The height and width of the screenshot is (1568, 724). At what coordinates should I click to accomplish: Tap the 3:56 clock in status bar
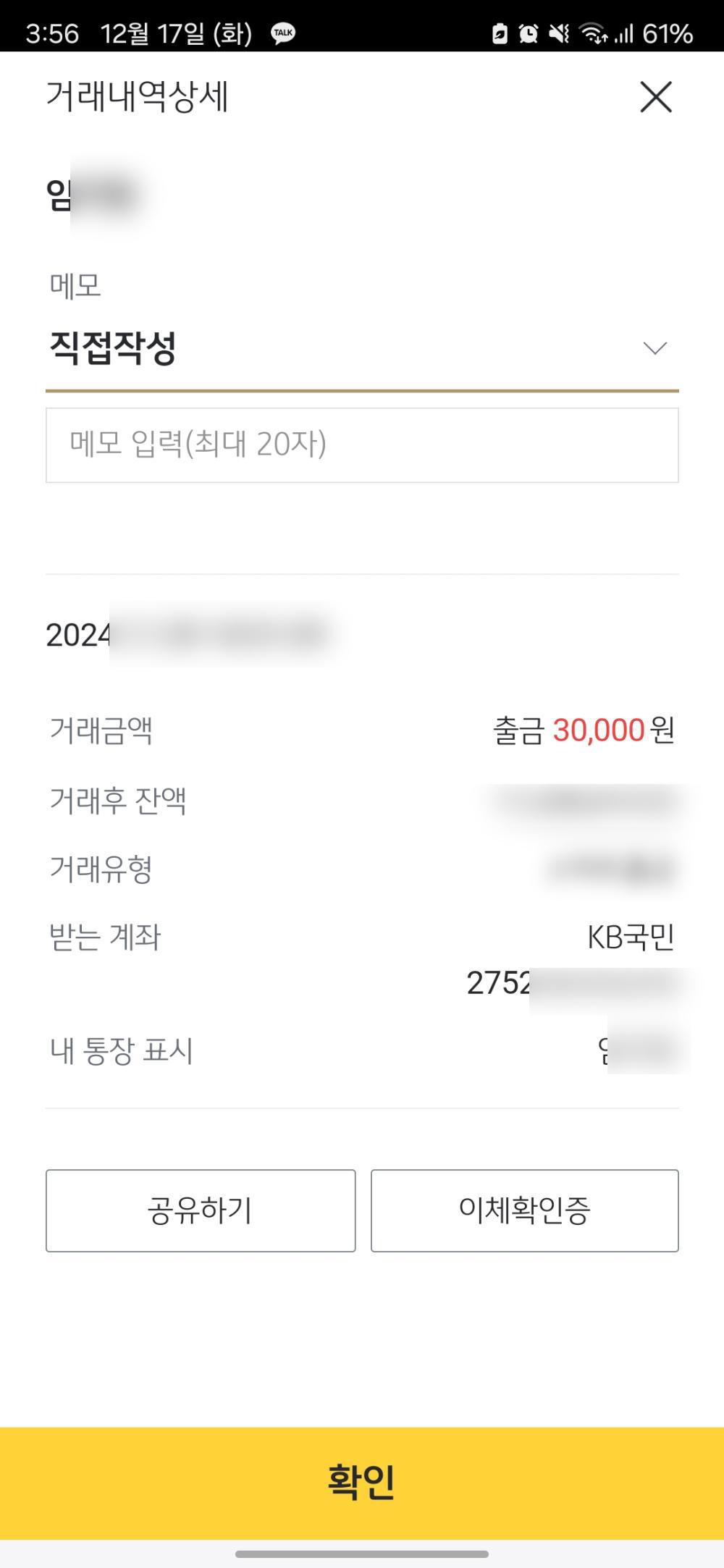click(52, 33)
